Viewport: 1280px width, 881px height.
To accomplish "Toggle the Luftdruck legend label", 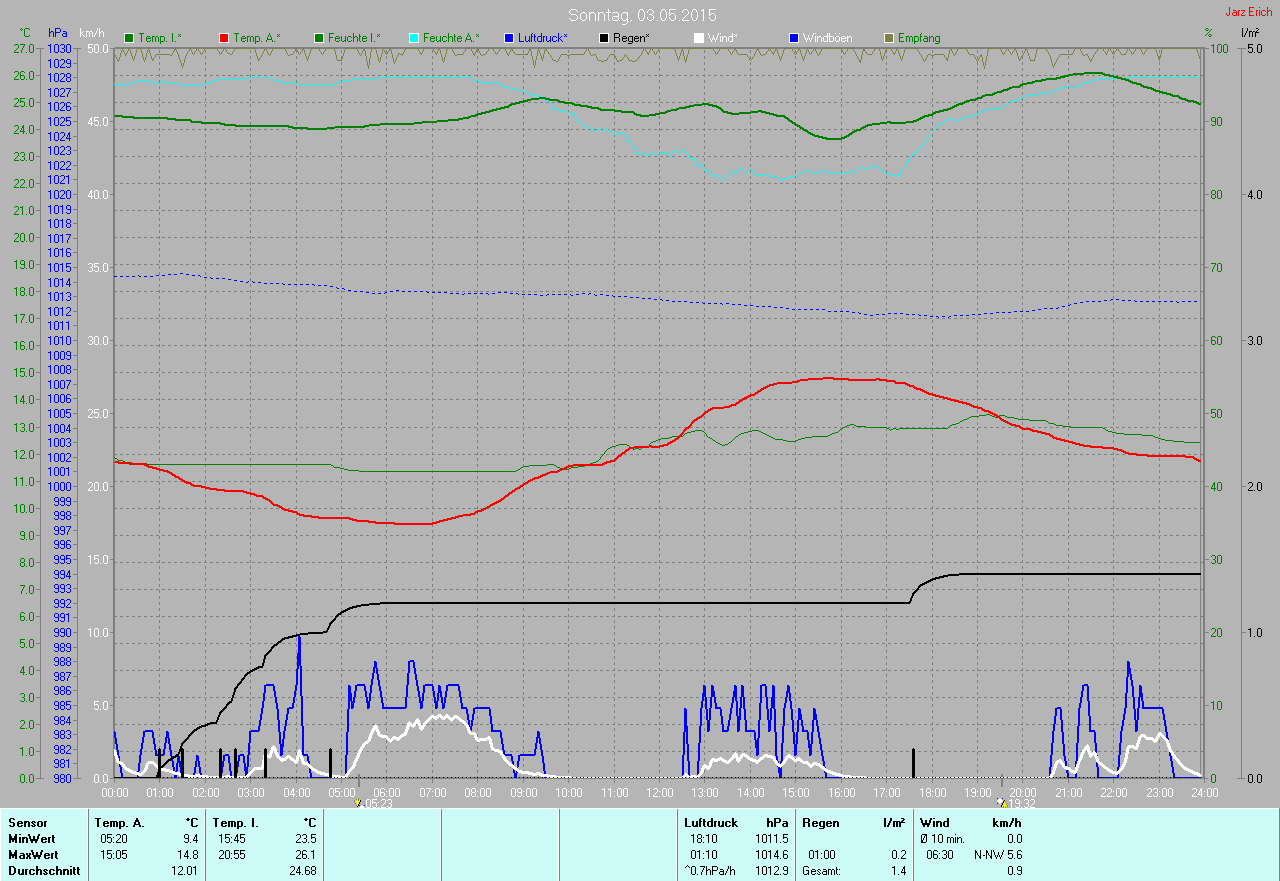I will coord(543,38).
